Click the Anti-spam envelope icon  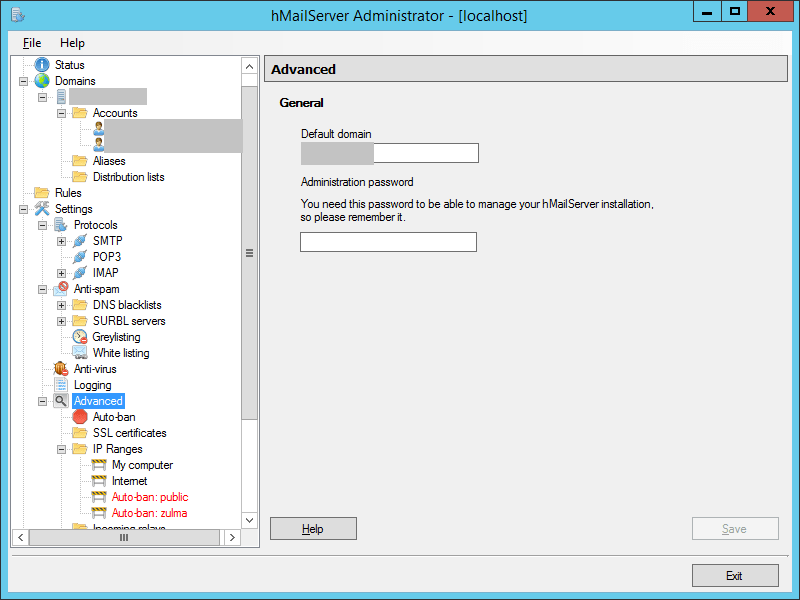point(61,288)
